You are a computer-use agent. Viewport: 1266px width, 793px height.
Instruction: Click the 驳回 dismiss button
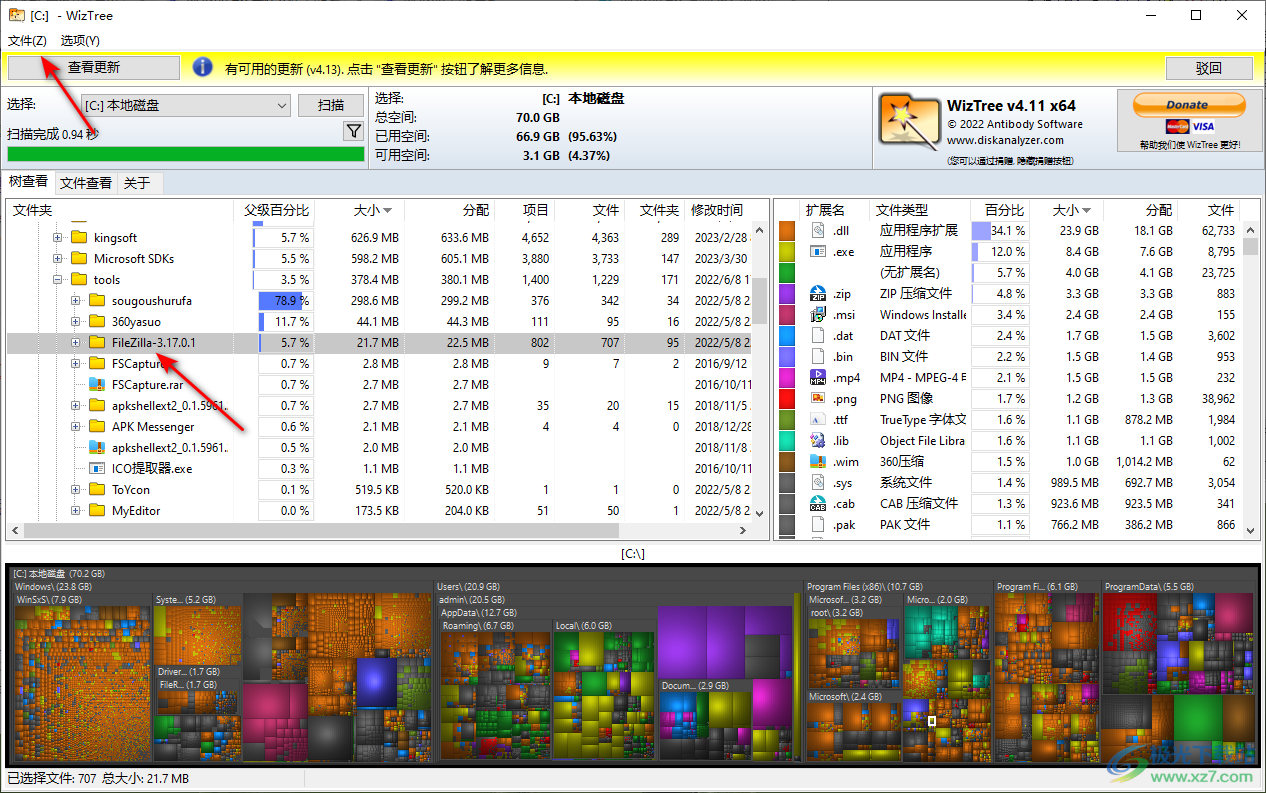coord(1209,68)
